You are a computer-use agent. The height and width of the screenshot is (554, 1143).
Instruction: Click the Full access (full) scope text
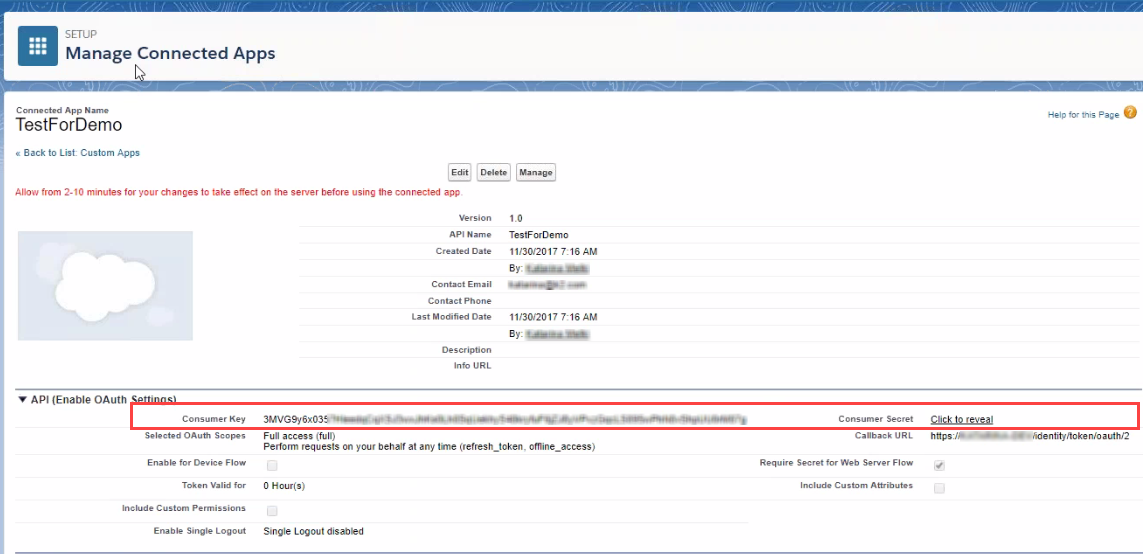pos(299,436)
